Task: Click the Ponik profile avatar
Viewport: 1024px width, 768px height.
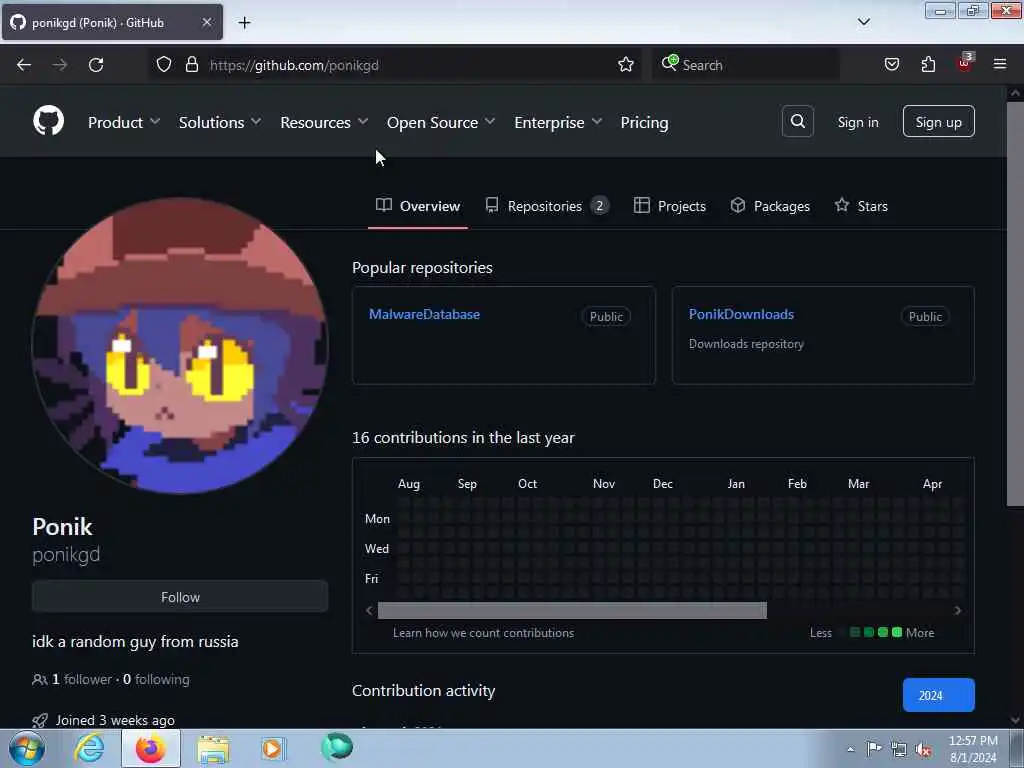Action: (x=180, y=346)
